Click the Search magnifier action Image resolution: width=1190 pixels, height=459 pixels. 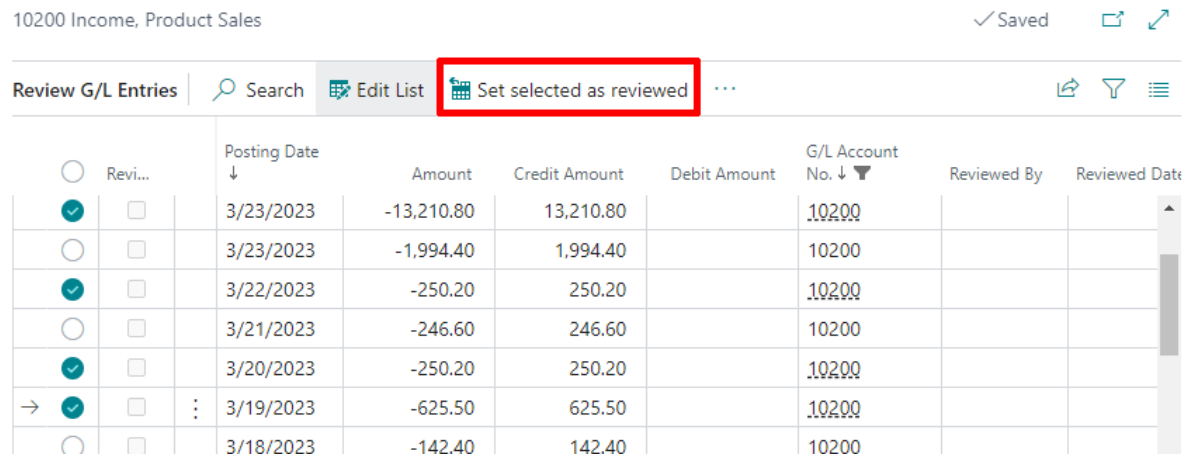tap(257, 90)
